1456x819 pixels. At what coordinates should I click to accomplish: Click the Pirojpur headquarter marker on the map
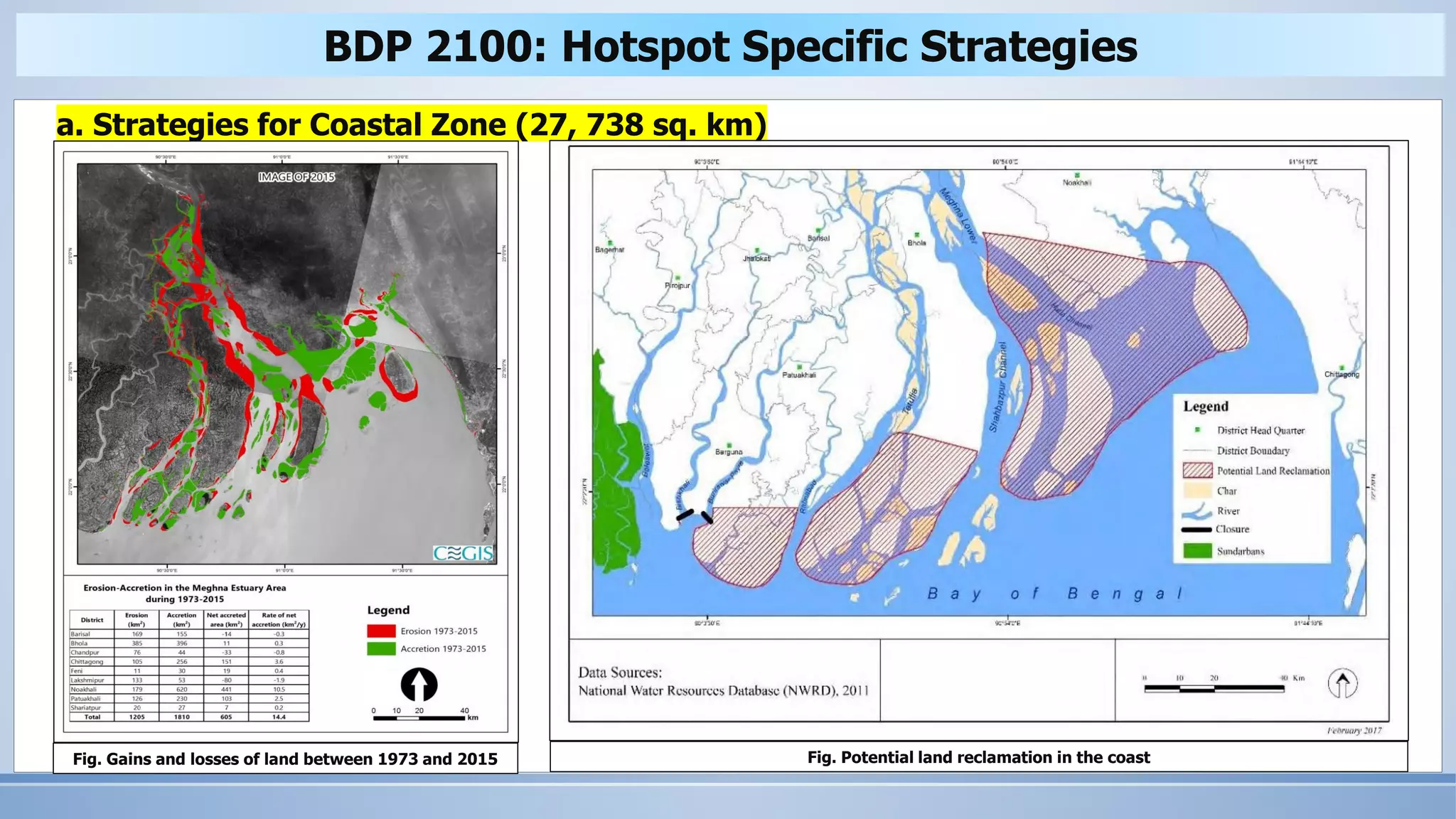tap(678, 277)
